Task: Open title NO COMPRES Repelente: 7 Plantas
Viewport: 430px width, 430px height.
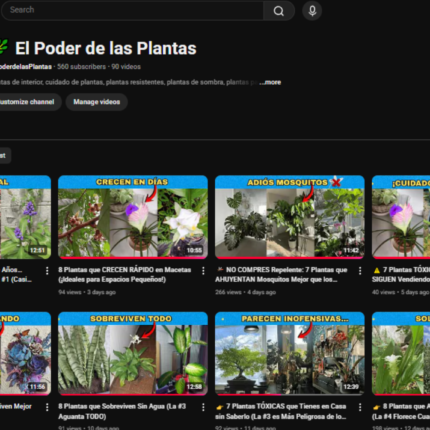Action: (282, 275)
